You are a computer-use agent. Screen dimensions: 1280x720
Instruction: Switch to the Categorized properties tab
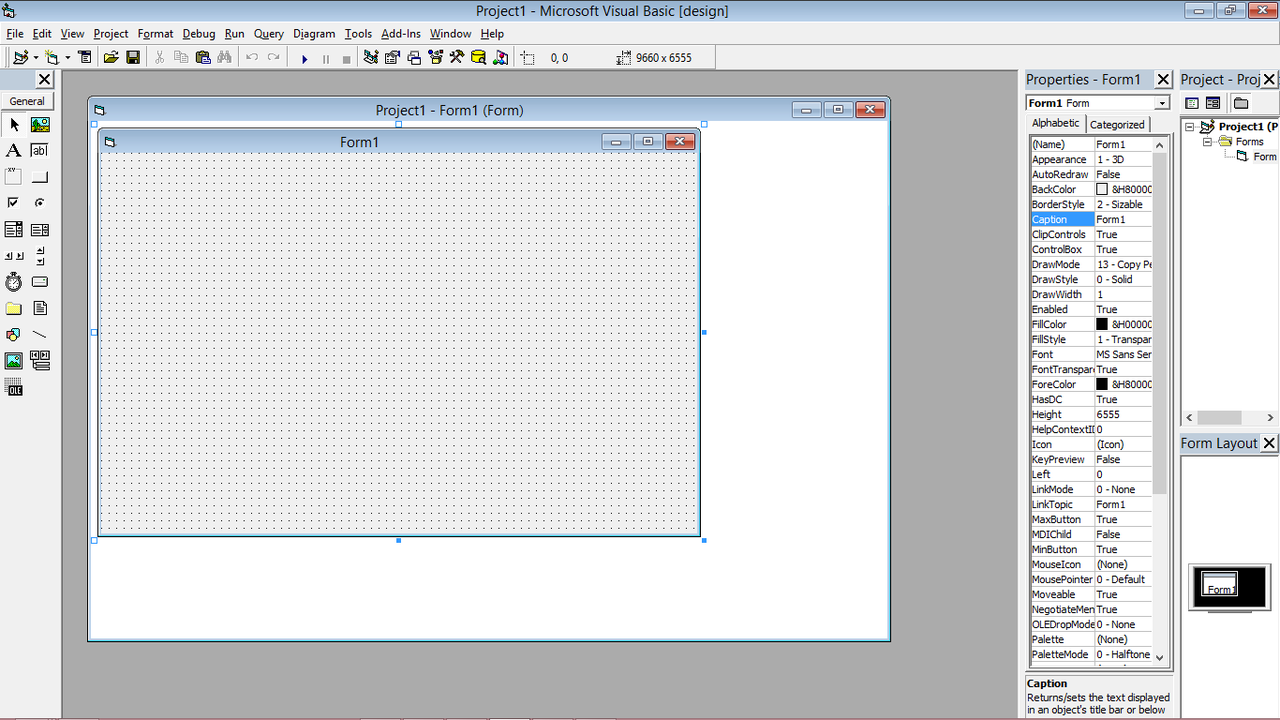(1117, 125)
